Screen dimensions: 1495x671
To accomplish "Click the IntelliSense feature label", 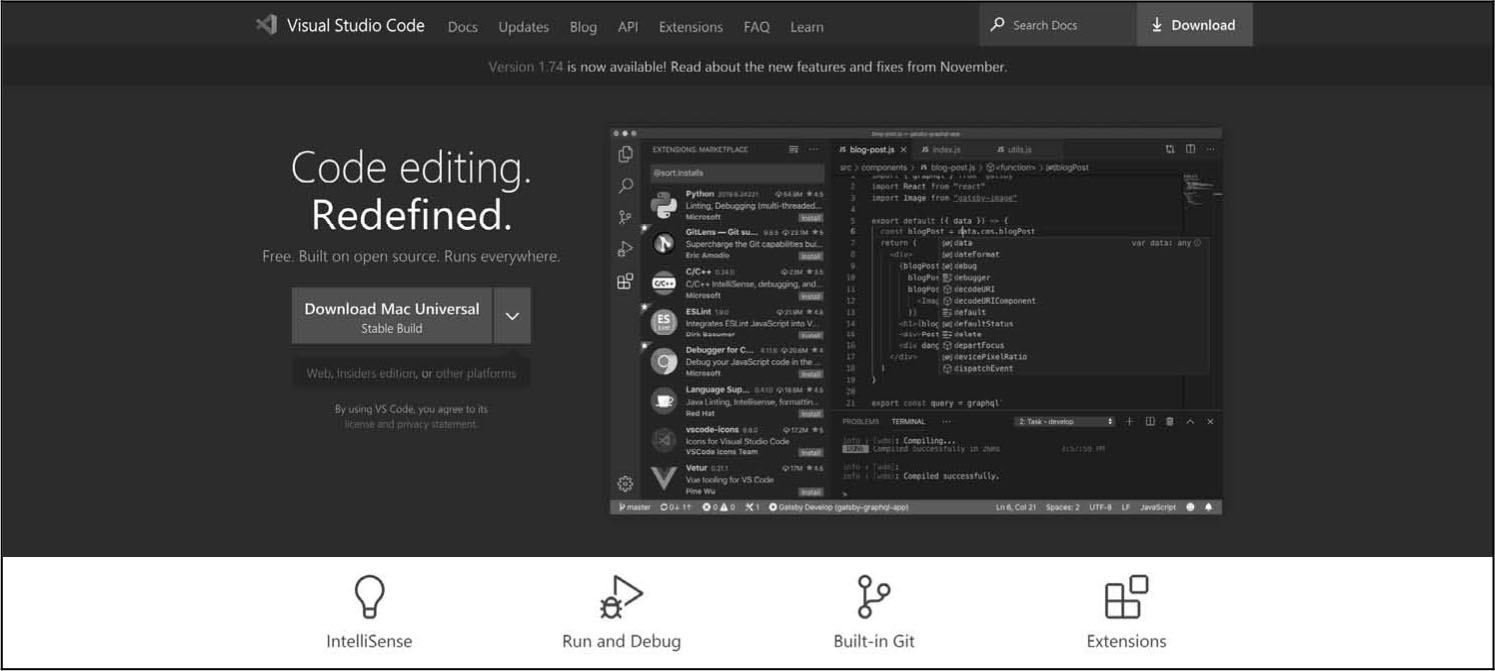I will pyautogui.click(x=369, y=641).
